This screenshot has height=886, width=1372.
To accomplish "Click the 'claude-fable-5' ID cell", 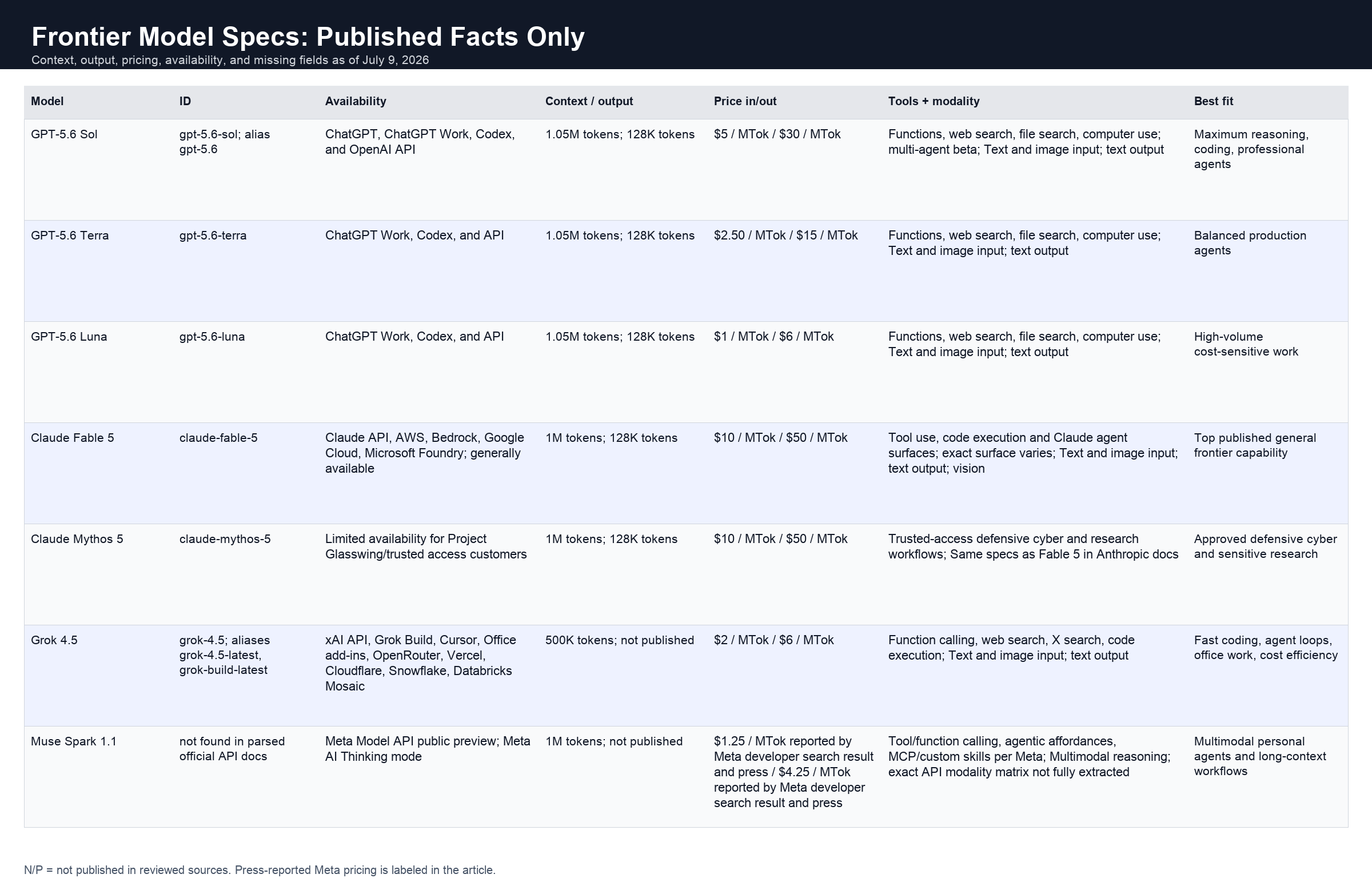I will click(x=218, y=438).
